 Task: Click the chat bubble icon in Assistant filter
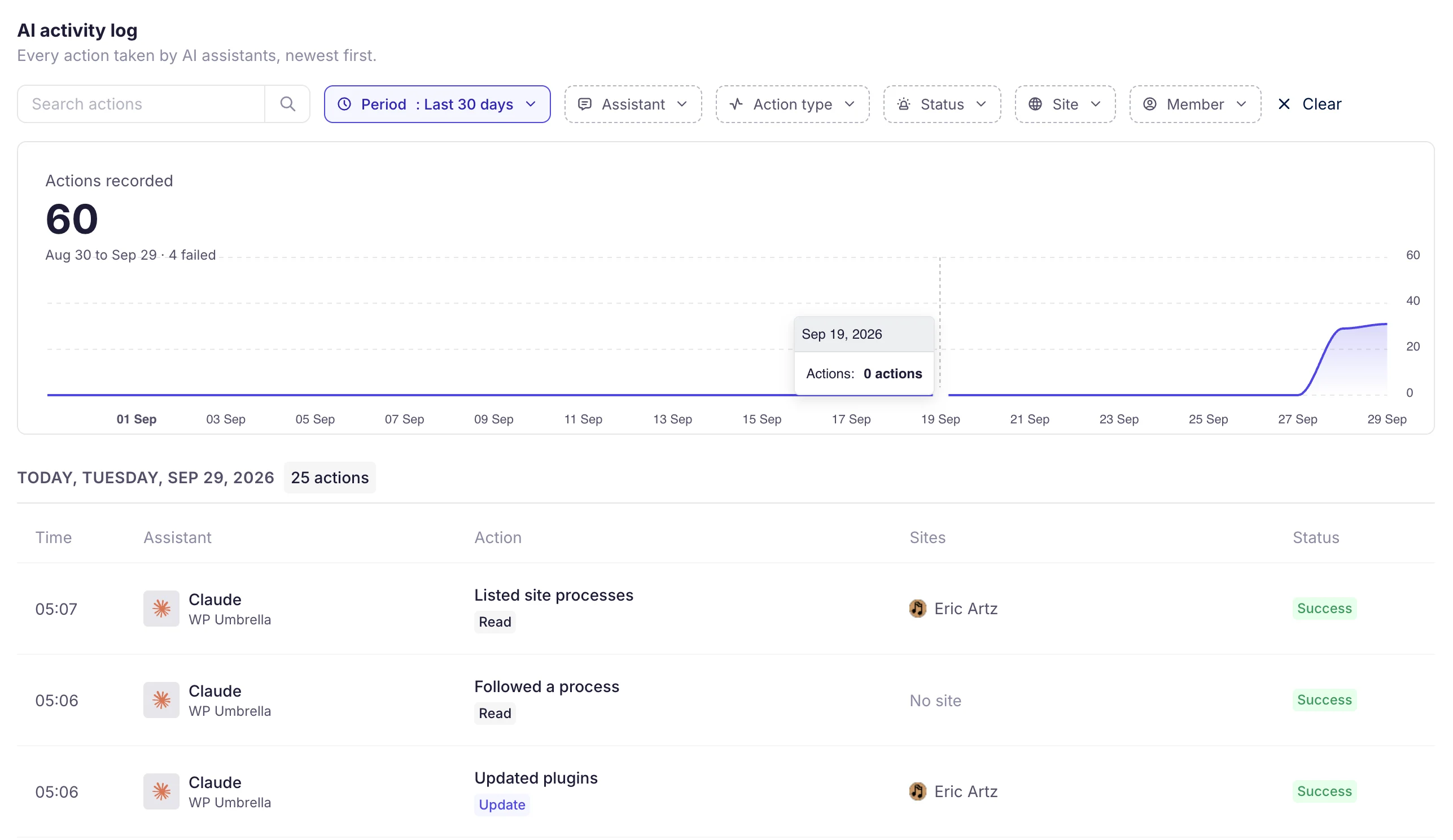(x=585, y=104)
